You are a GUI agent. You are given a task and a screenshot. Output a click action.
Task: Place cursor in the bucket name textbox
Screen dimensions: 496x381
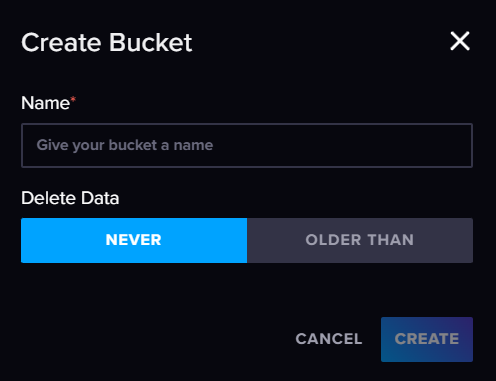tap(247, 145)
